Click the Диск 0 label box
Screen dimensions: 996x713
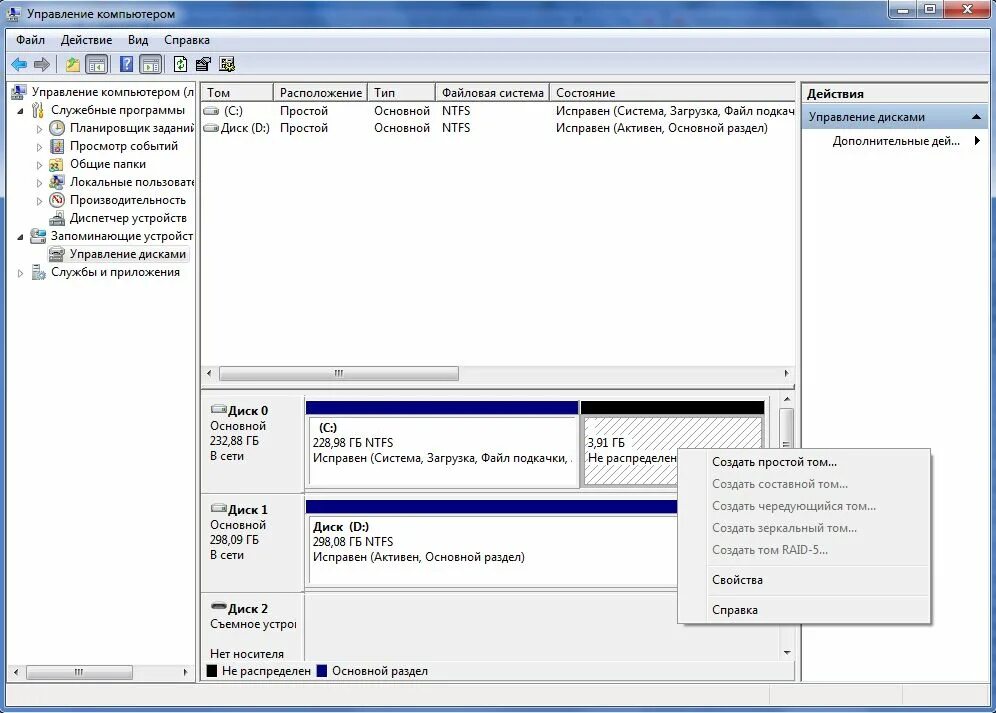[253, 443]
